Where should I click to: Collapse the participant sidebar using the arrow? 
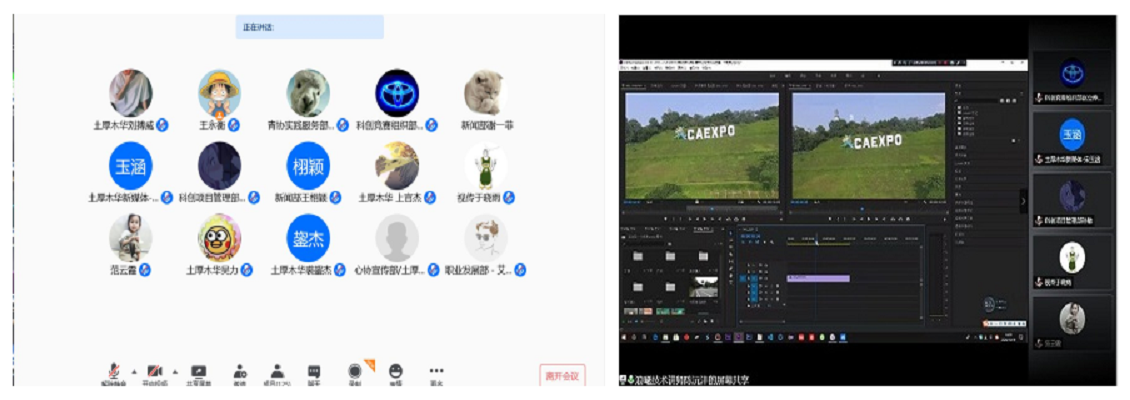click(1023, 201)
